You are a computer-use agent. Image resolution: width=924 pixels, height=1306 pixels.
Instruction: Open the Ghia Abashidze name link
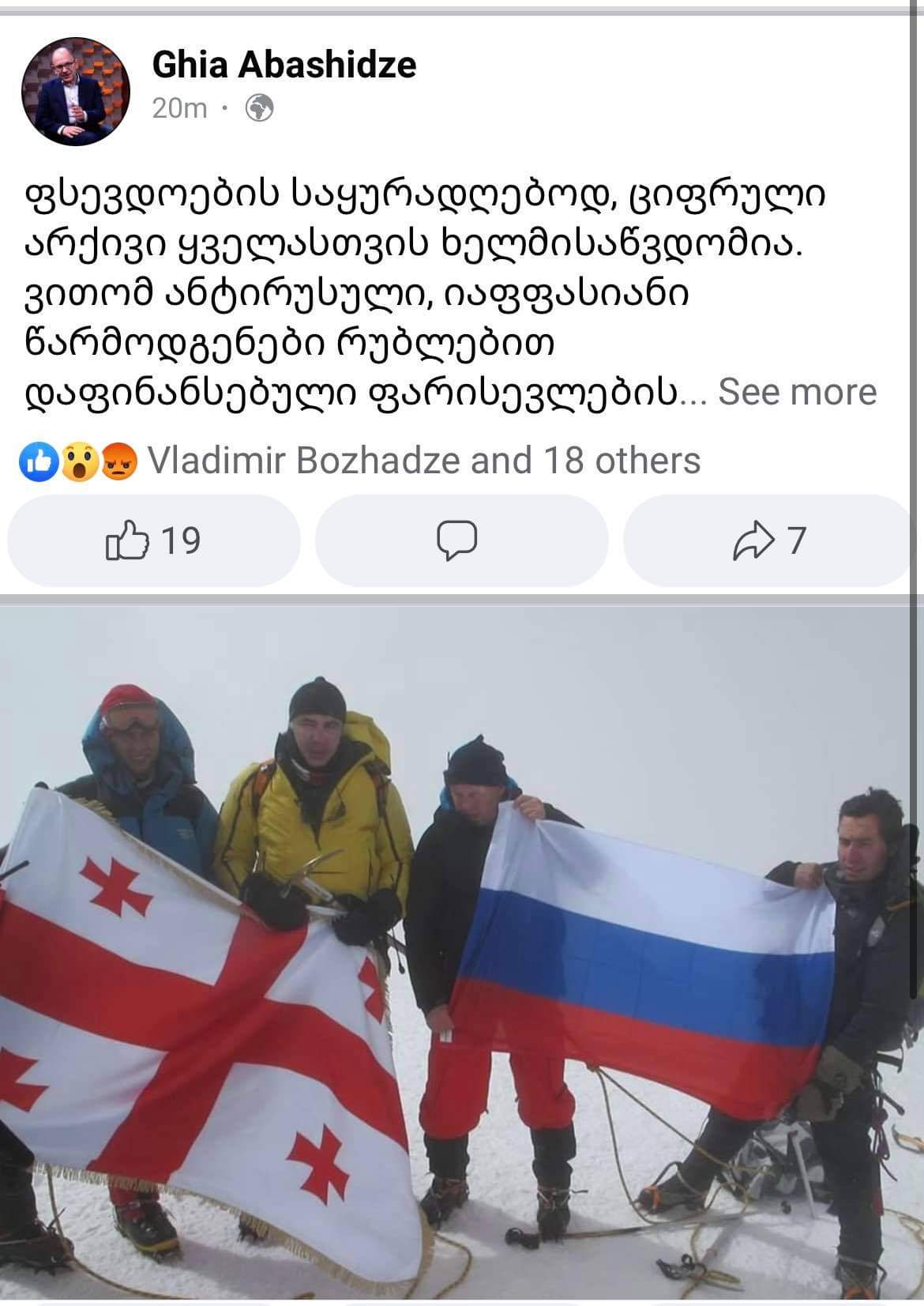[x=284, y=65]
